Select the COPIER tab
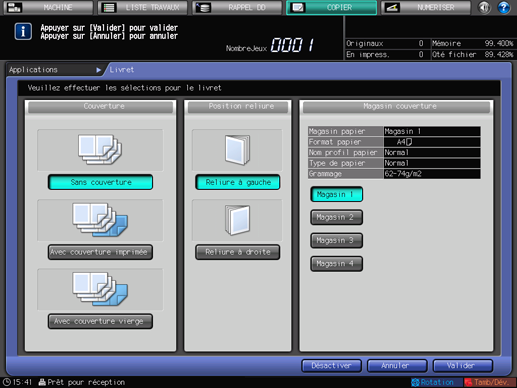This screenshot has width=517, height=388. 332,7
